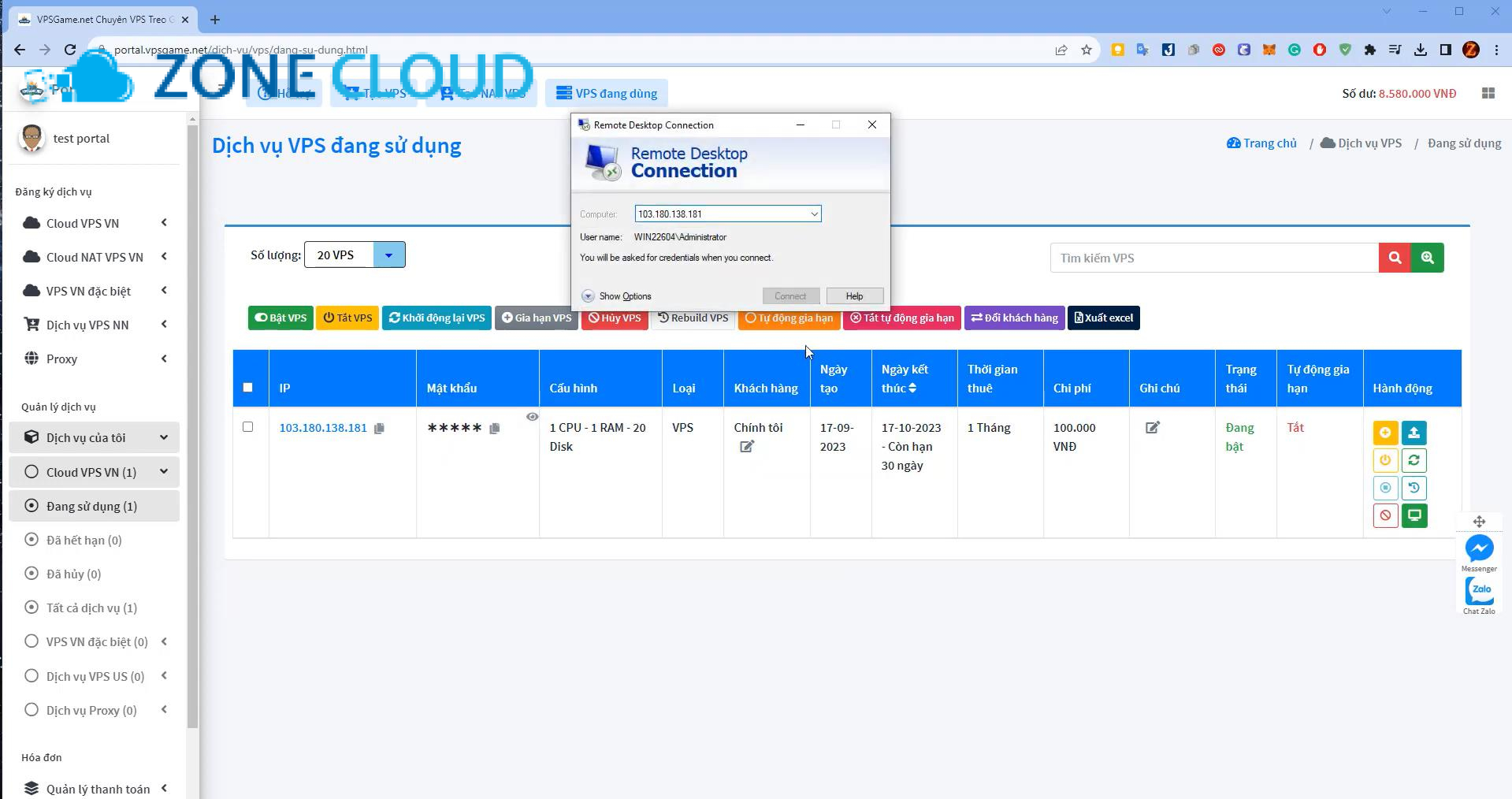Click the Connect button in Remote Desktop dialog
Viewport: 1512px width, 799px height.
[790, 295]
